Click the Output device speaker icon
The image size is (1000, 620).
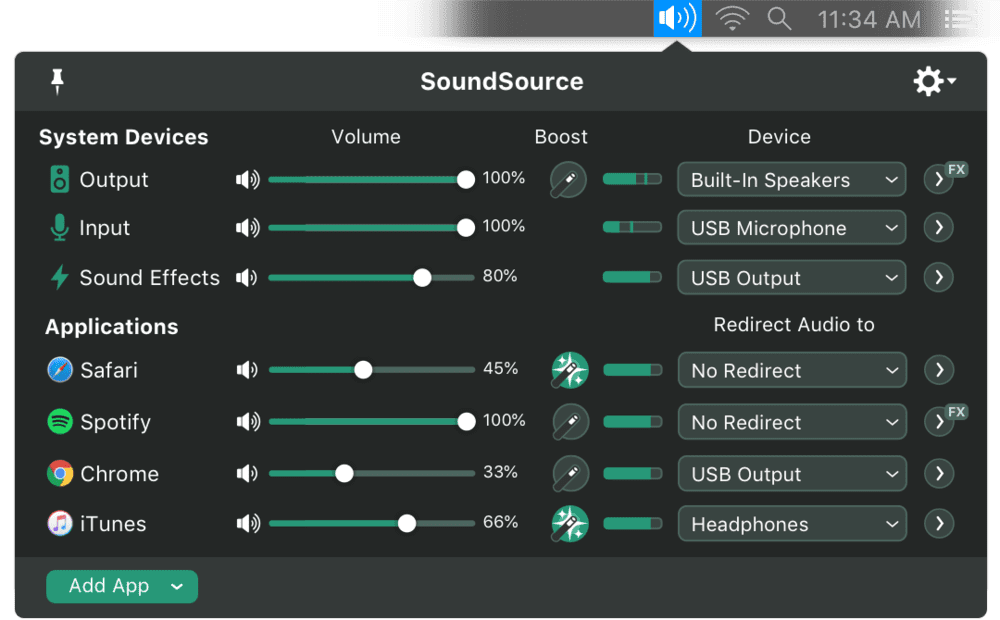point(59,179)
